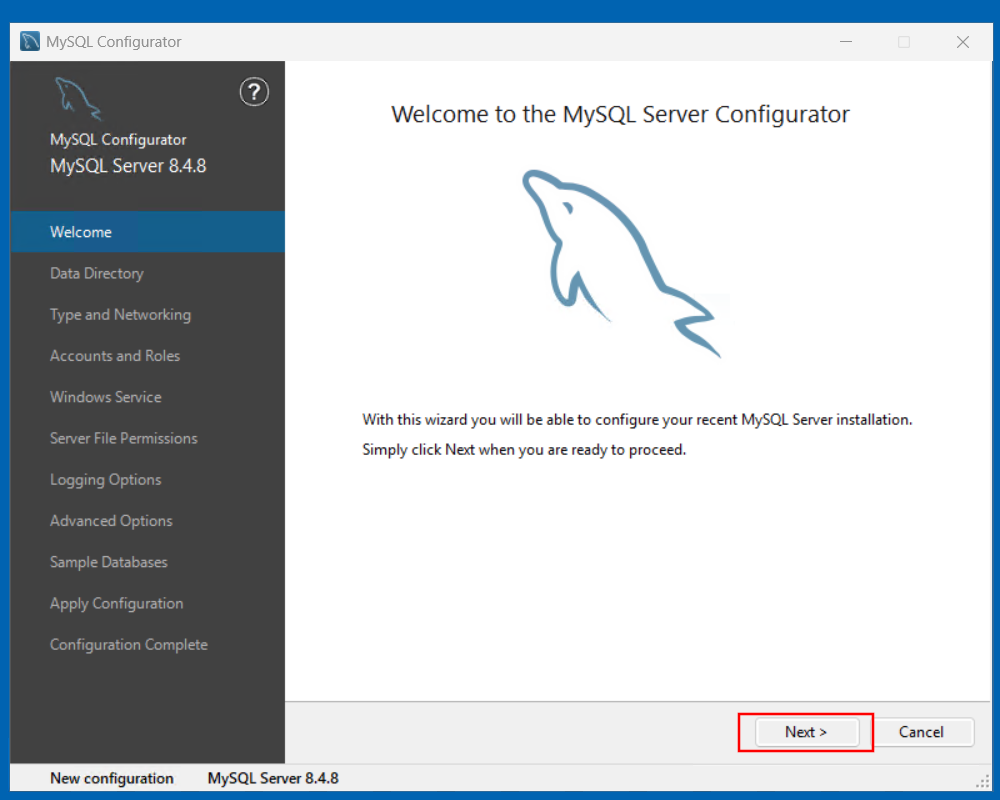The height and width of the screenshot is (800, 1000).
Task: Click the window resize grip in corner
Action: pos(983,781)
